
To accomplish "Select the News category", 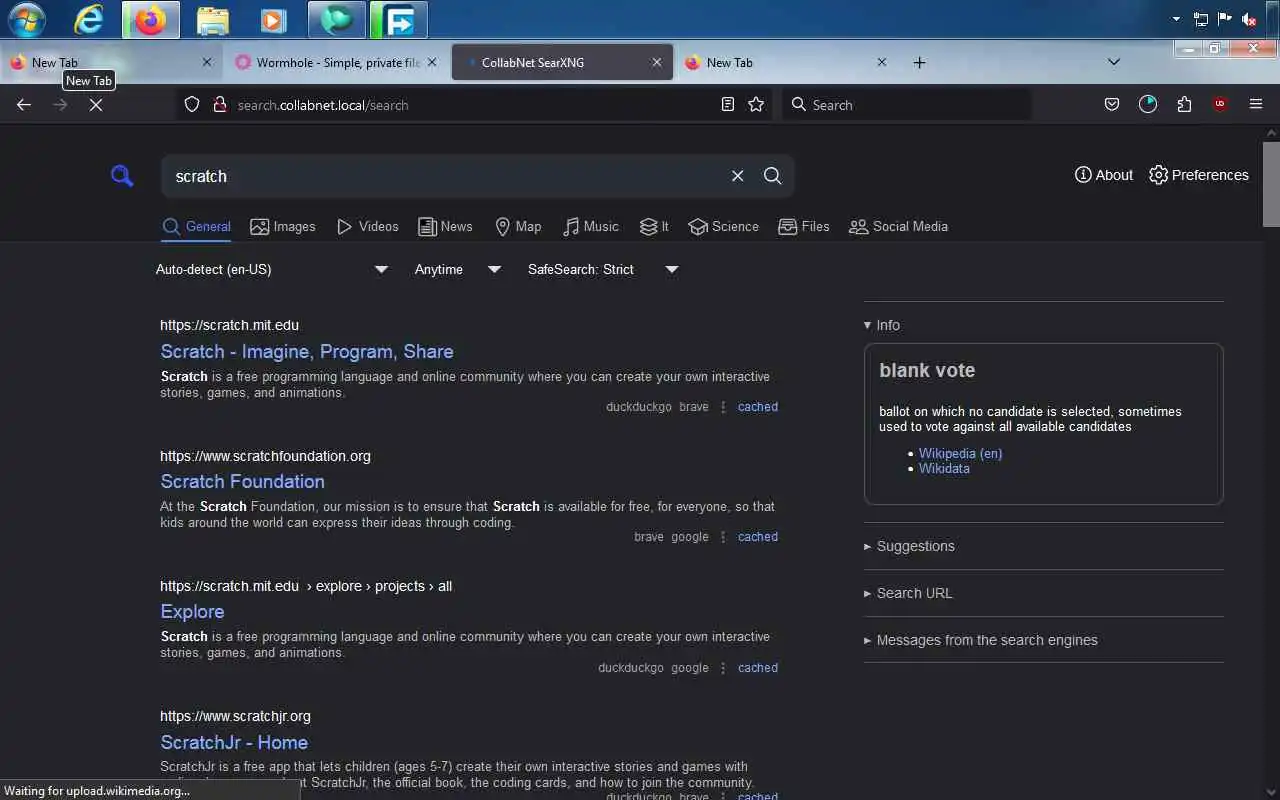I will (x=445, y=226).
